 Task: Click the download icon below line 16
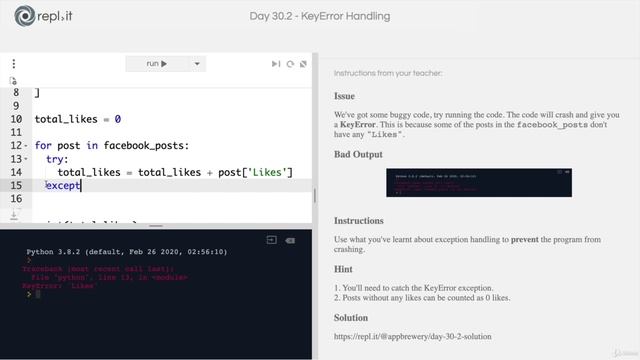[x=14, y=215]
